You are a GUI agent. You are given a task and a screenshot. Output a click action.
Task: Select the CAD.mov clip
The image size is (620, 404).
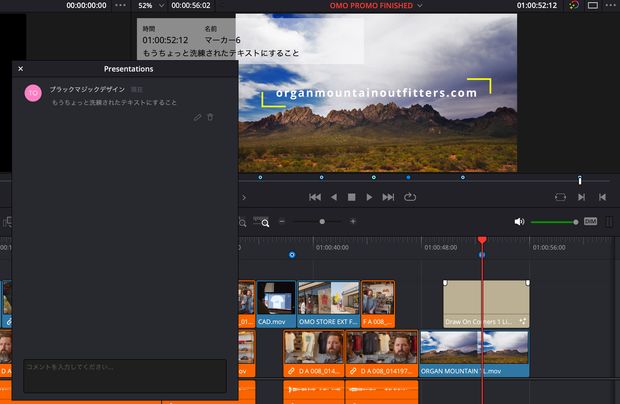point(276,304)
